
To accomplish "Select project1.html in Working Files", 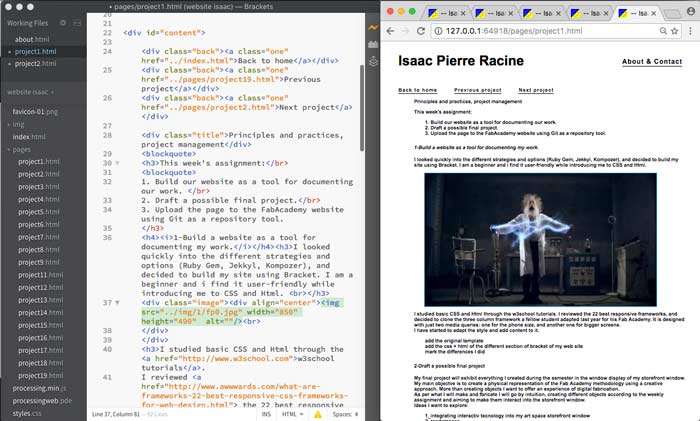I will coord(35,51).
